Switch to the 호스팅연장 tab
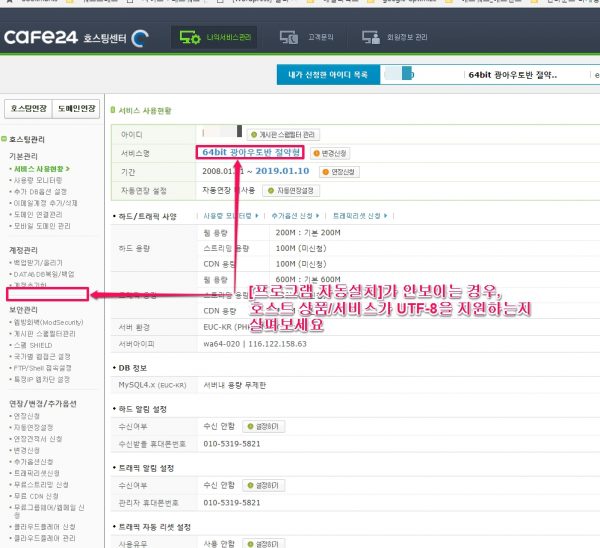 tap(28, 109)
